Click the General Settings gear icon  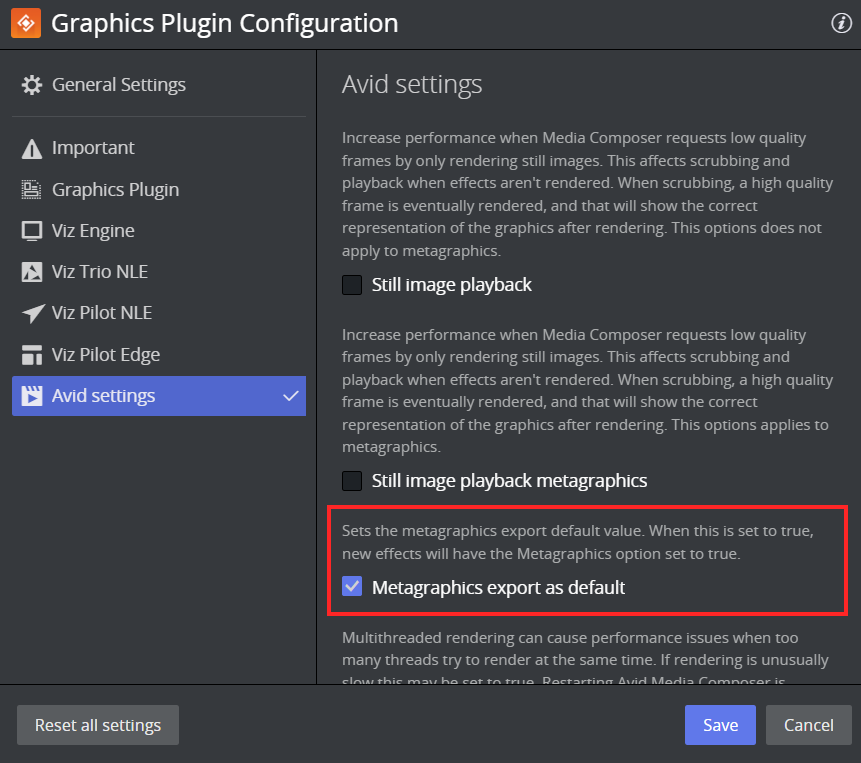[x=32, y=85]
